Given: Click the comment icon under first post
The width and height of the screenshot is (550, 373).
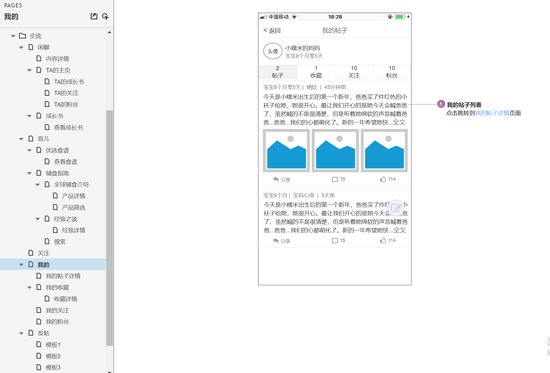Looking at the screenshot, I should tap(335, 179).
